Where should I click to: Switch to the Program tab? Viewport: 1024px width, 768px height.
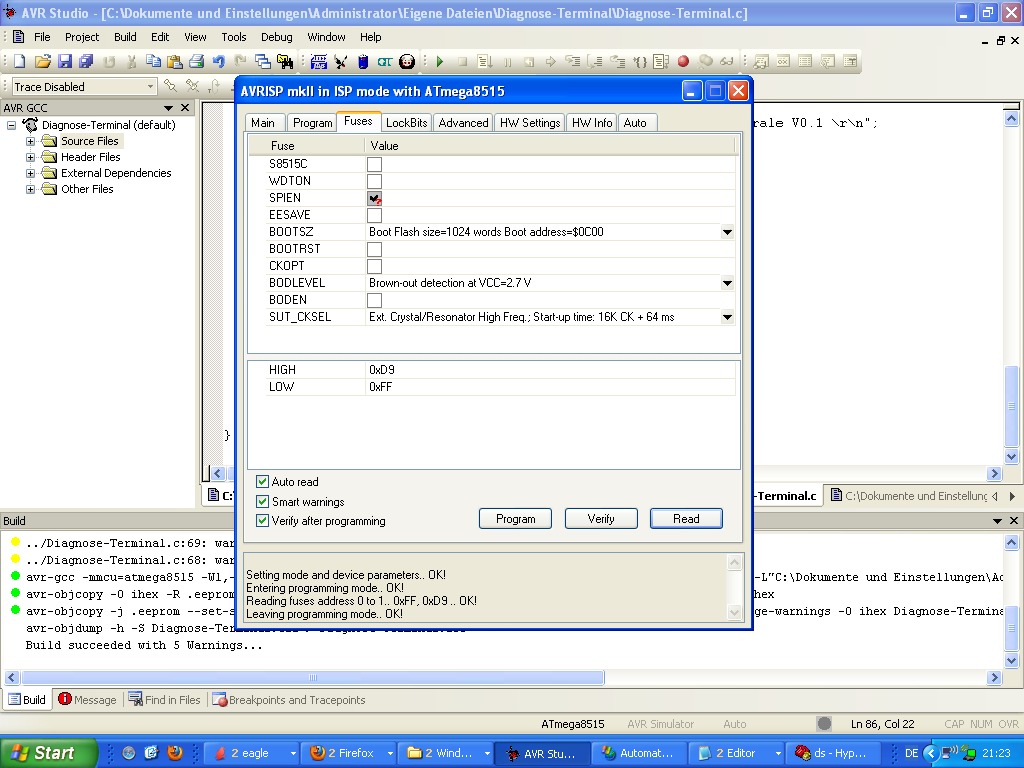pos(312,123)
